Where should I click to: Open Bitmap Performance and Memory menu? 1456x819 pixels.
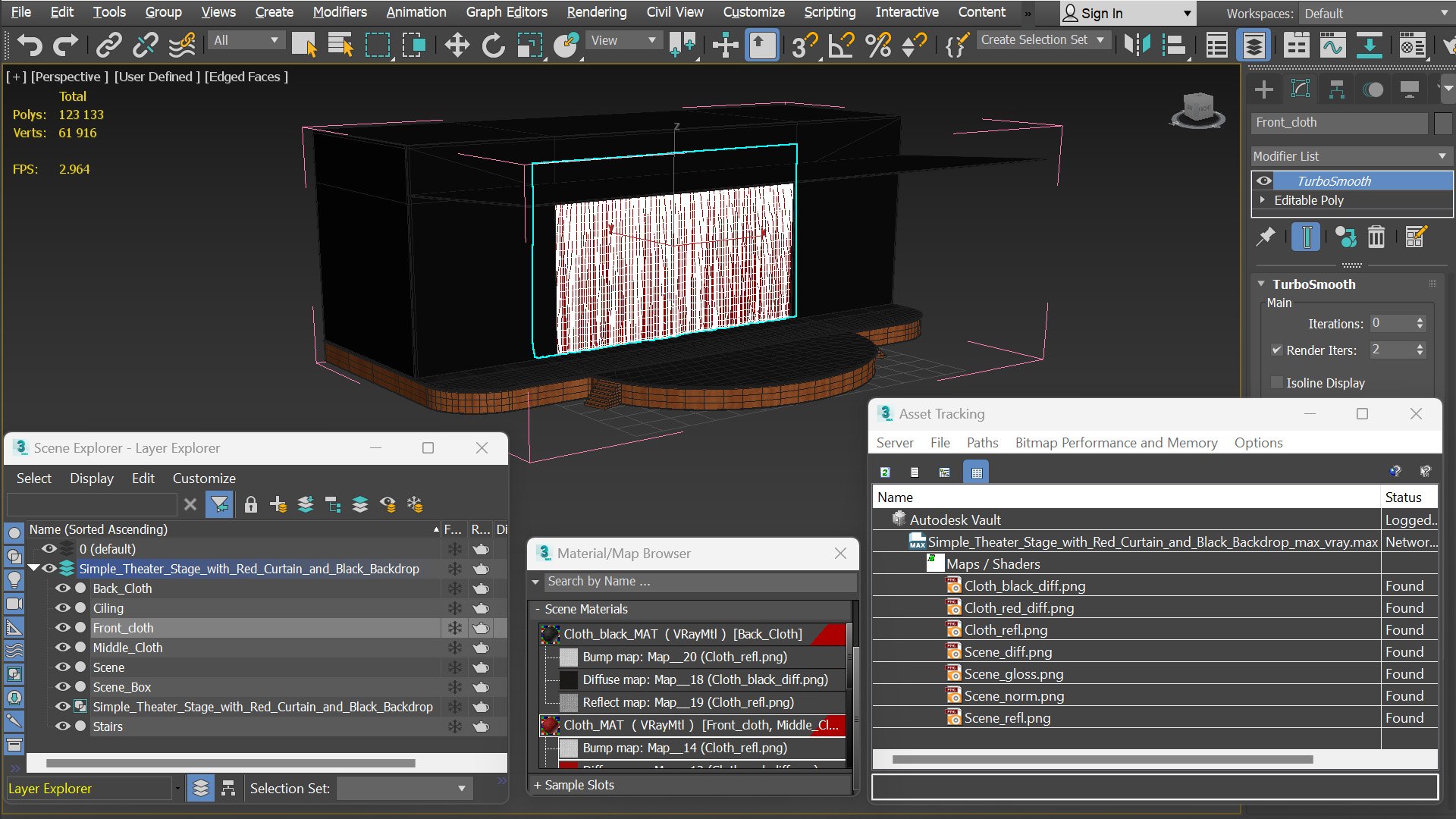[1116, 443]
